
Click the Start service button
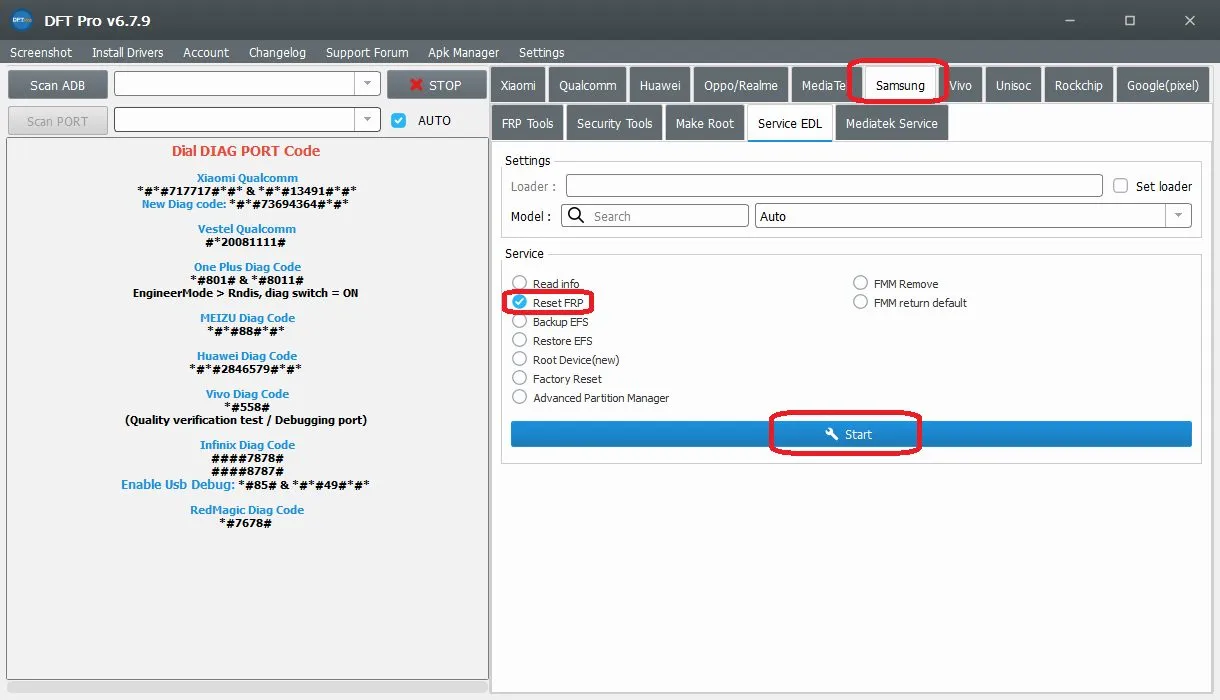tap(851, 434)
